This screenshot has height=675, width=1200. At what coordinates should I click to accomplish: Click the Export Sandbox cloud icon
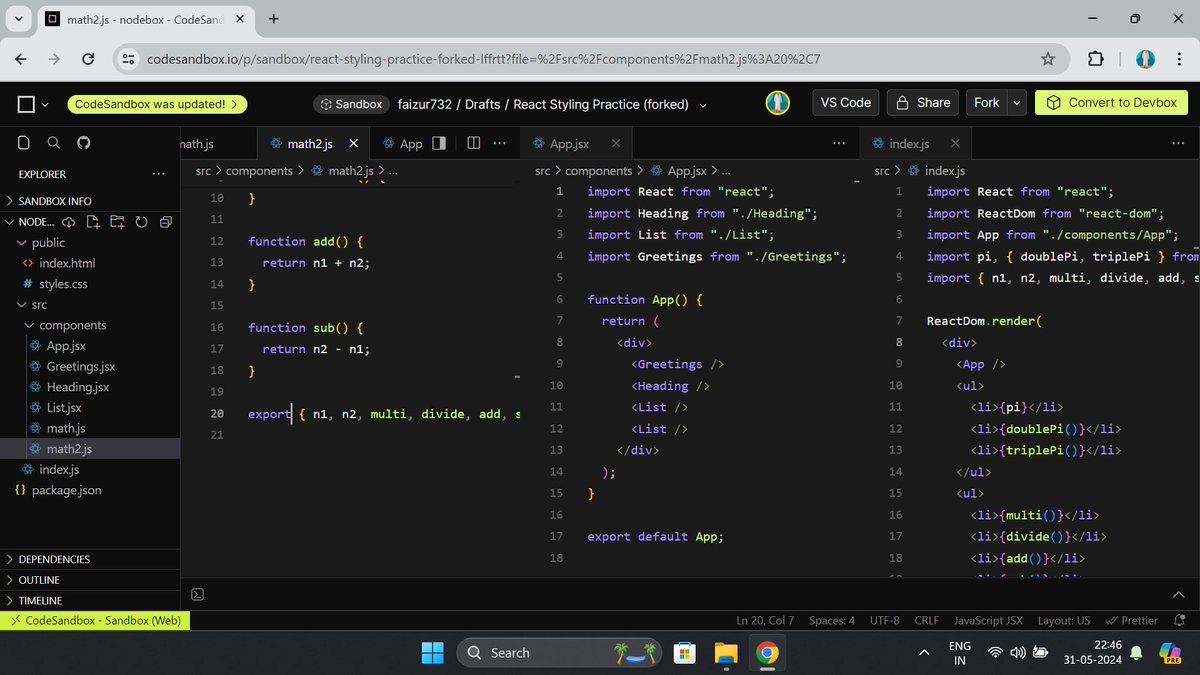68,221
